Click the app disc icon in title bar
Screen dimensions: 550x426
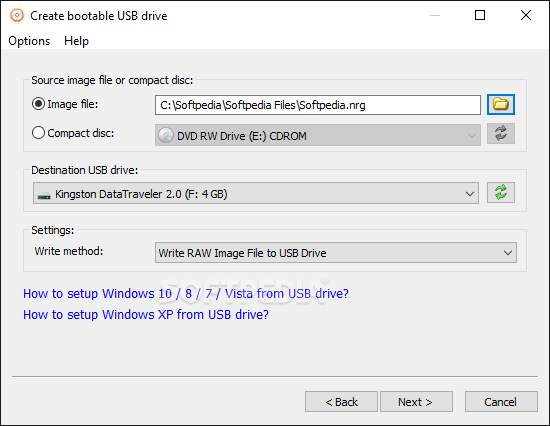click(x=16, y=15)
